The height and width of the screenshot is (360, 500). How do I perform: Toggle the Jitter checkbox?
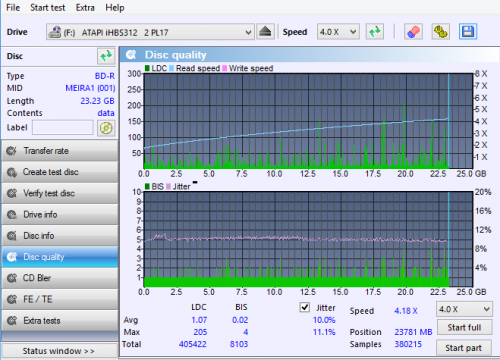click(x=305, y=307)
